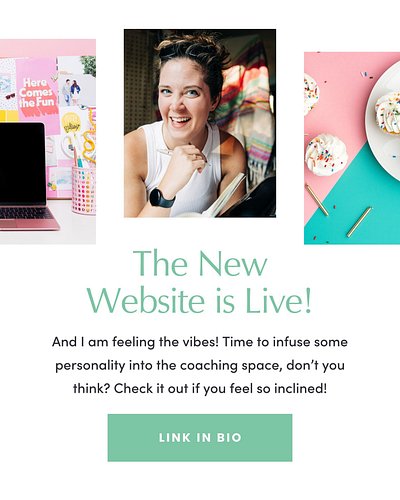Click the yellow round sticker on mood board
The image size is (400, 500).
coord(71,123)
